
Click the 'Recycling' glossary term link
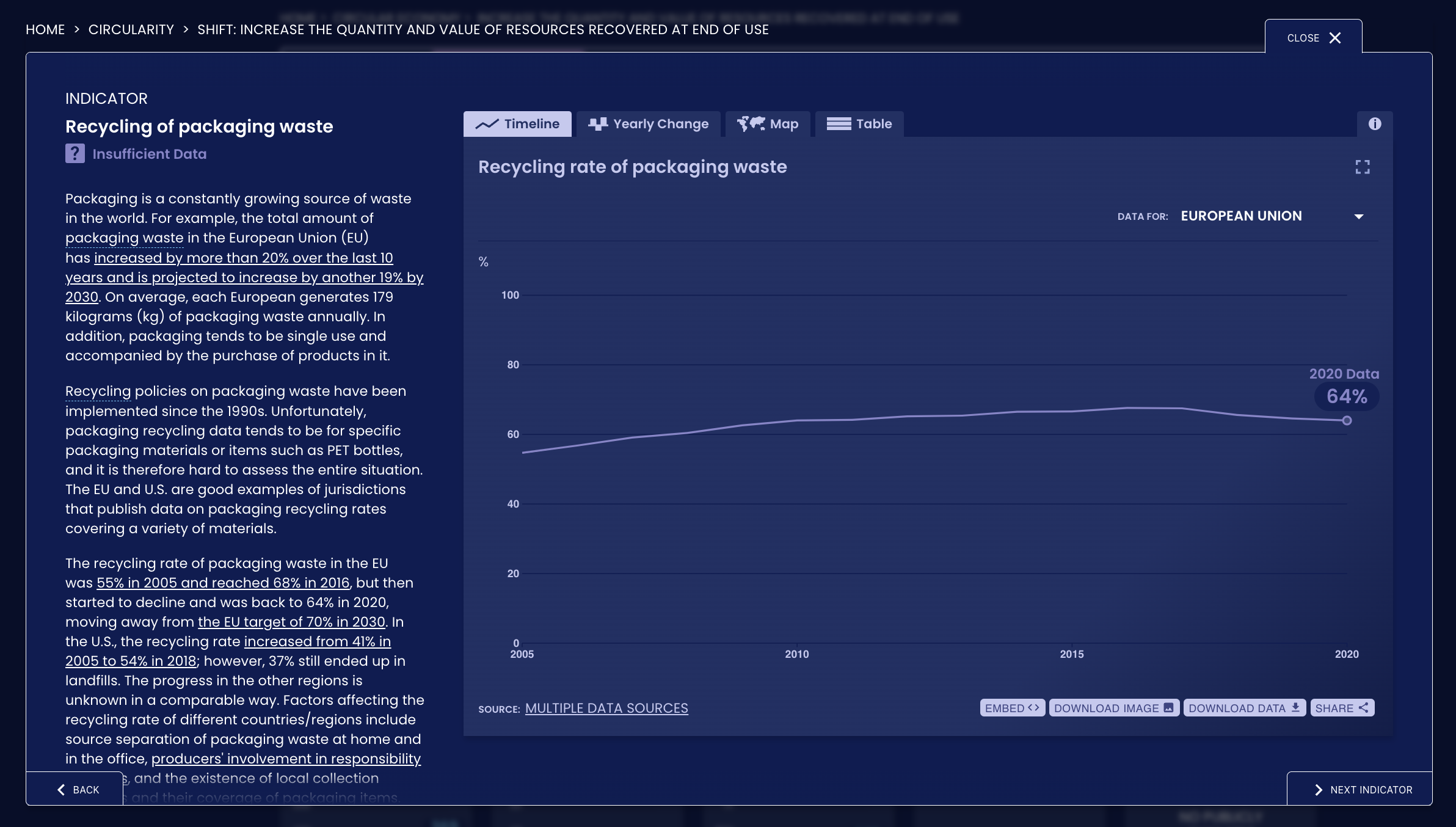click(98, 392)
